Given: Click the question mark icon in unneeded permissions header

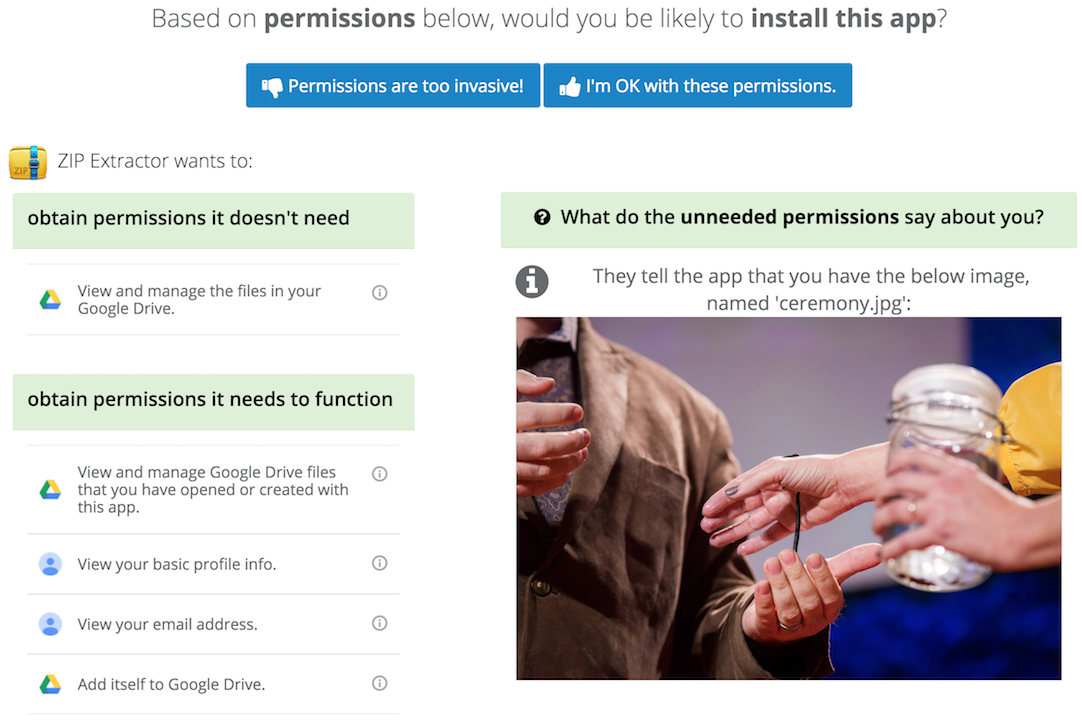Looking at the screenshot, I should [542, 217].
